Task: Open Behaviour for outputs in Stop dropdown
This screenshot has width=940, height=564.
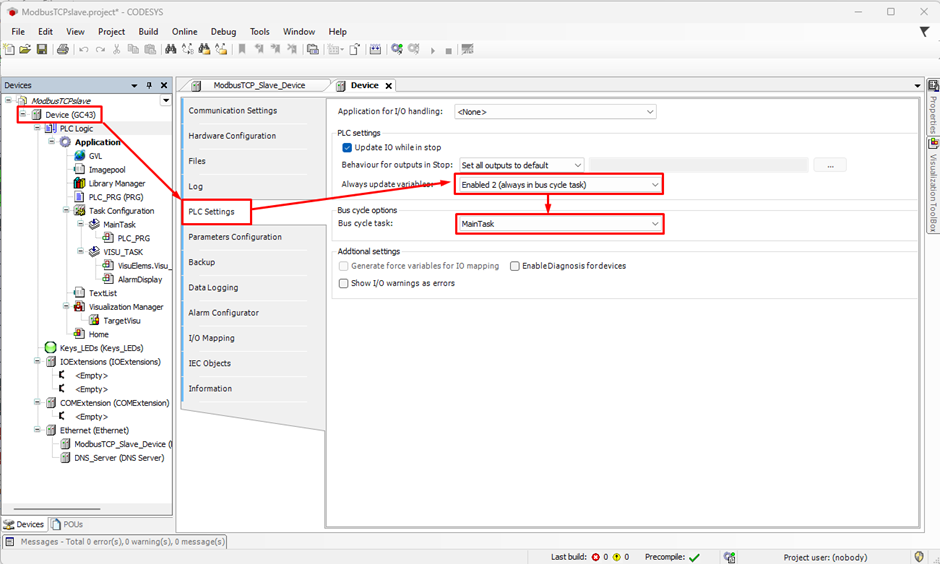Action: [x=522, y=165]
